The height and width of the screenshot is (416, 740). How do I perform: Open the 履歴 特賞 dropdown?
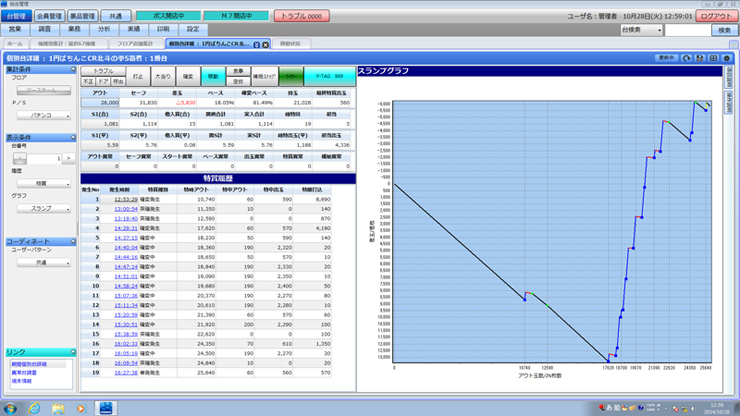[x=44, y=183]
